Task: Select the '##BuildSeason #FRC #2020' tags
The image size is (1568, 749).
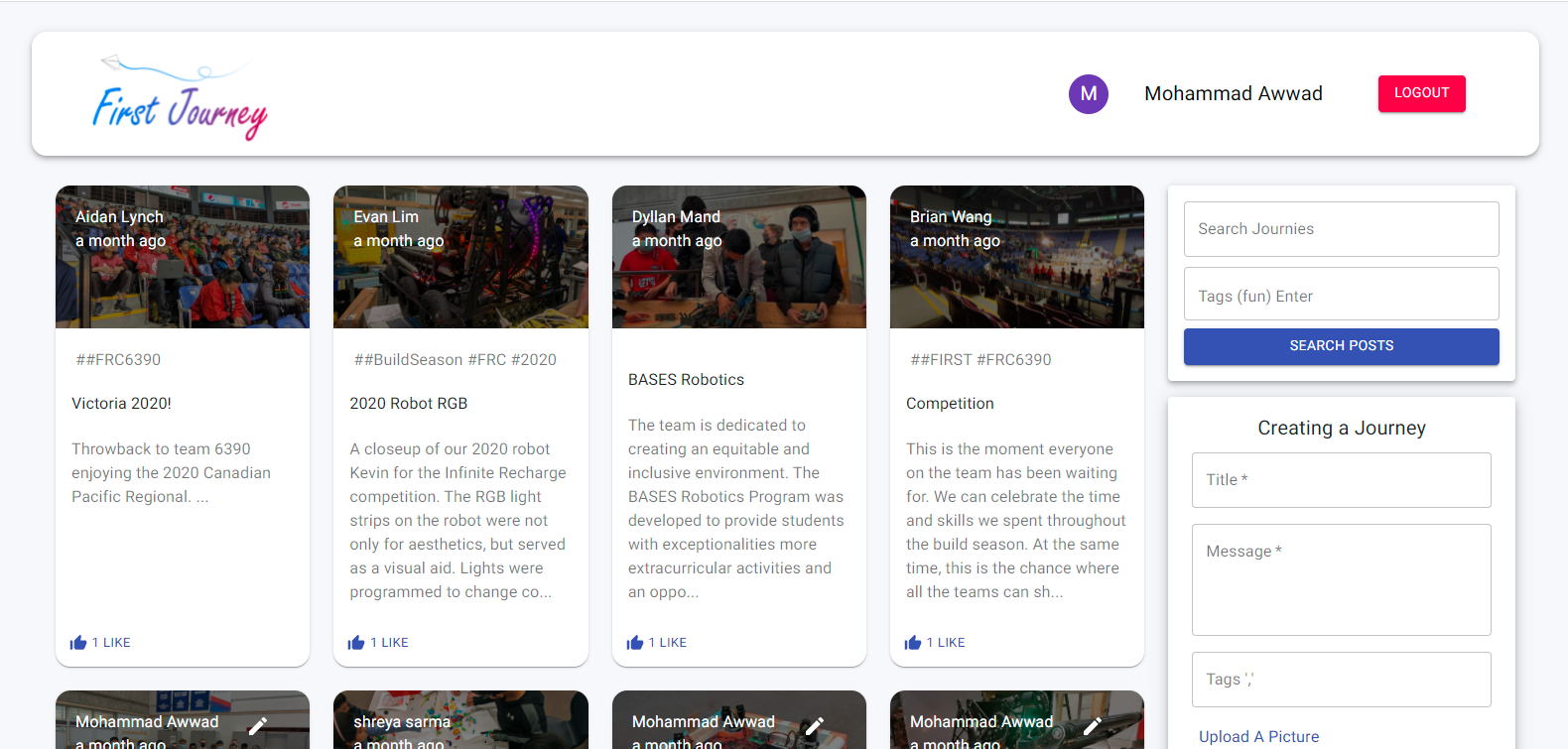Action: [456, 360]
